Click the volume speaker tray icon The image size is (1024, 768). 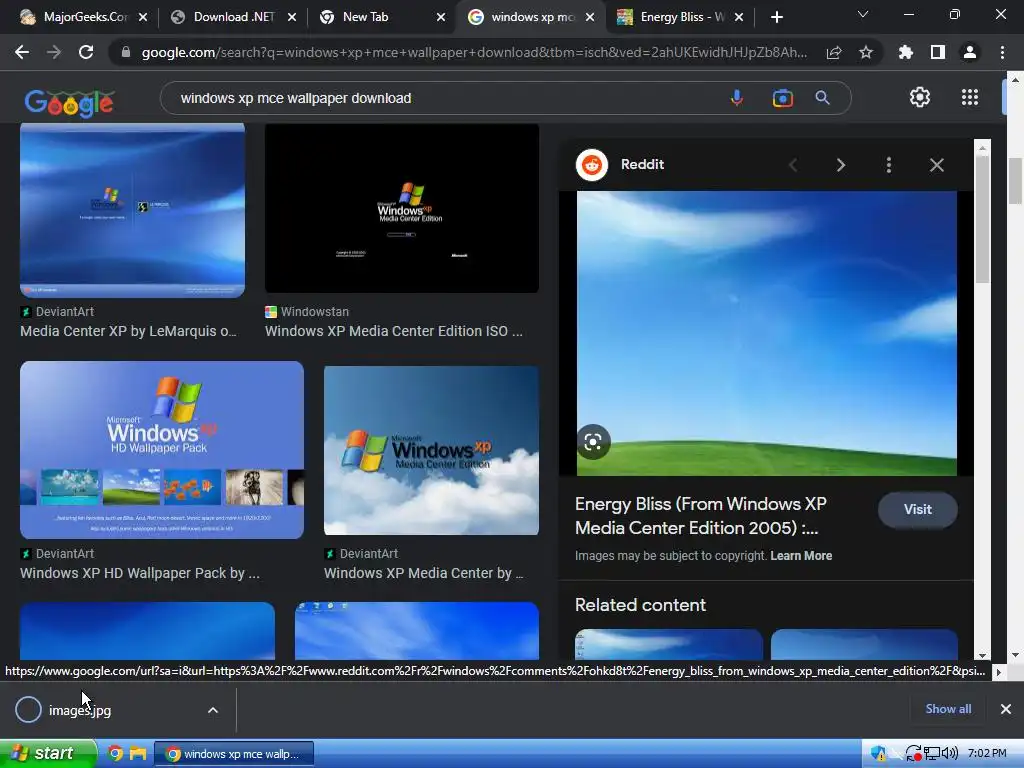point(950,754)
